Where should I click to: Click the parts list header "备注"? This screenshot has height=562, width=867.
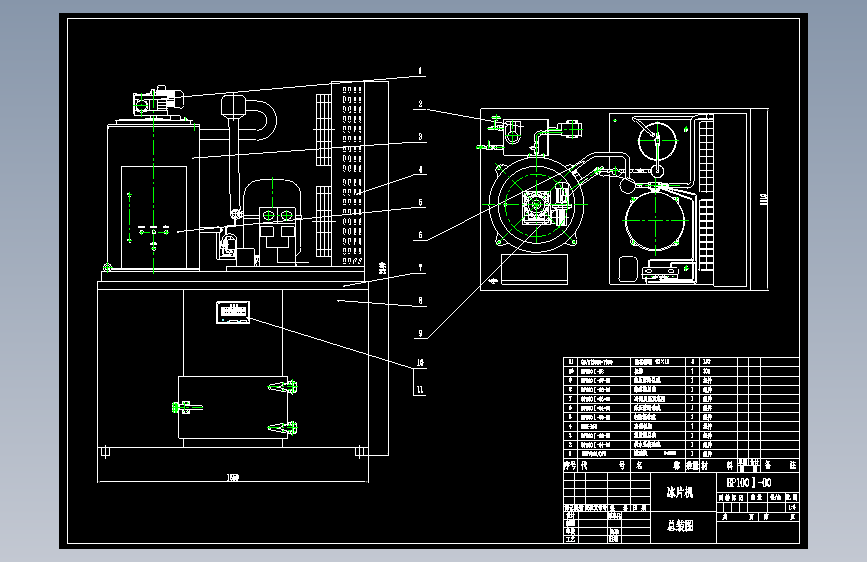click(780, 466)
